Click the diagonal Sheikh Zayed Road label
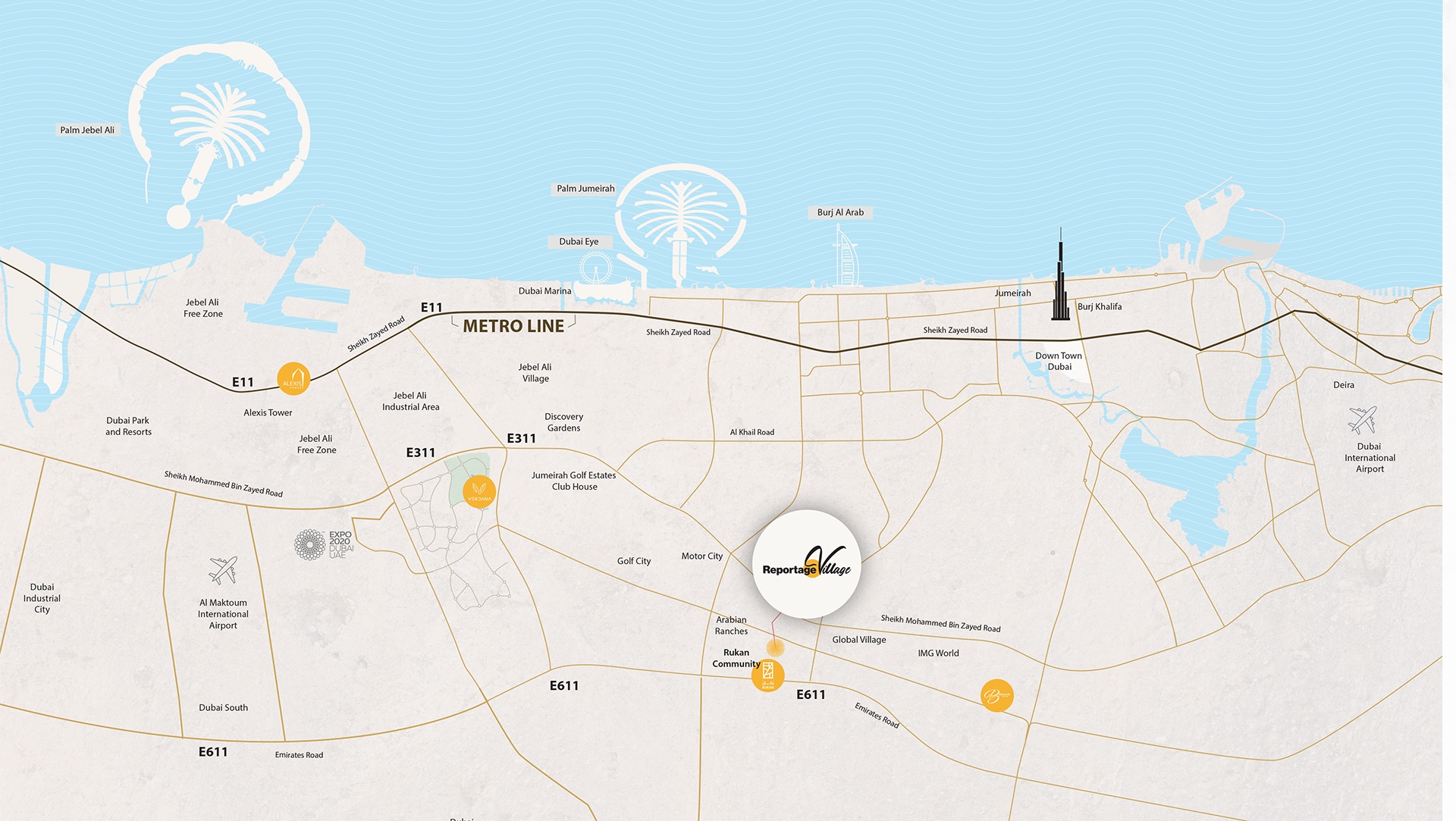1456x821 pixels. click(376, 334)
